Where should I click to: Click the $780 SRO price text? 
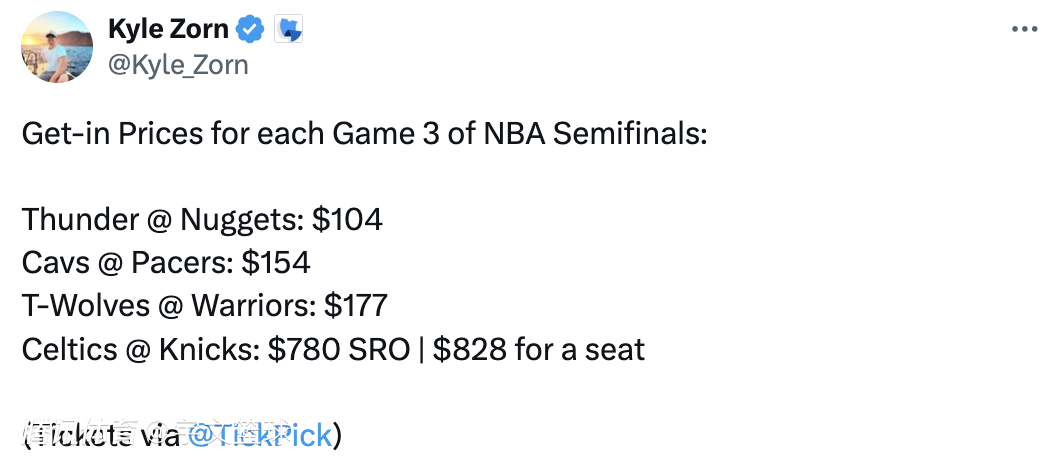click(339, 349)
